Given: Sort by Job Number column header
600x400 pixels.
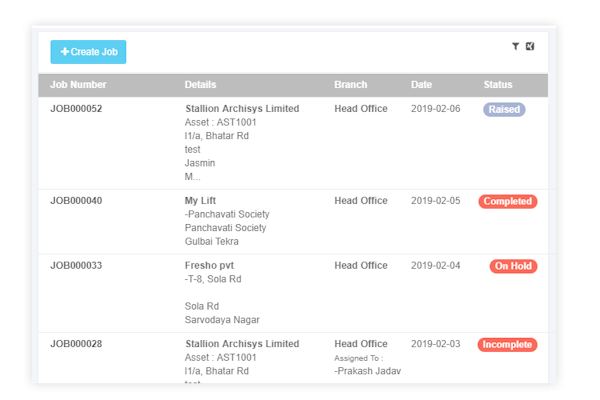Looking at the screenshot, I should [x=78, y=85].
